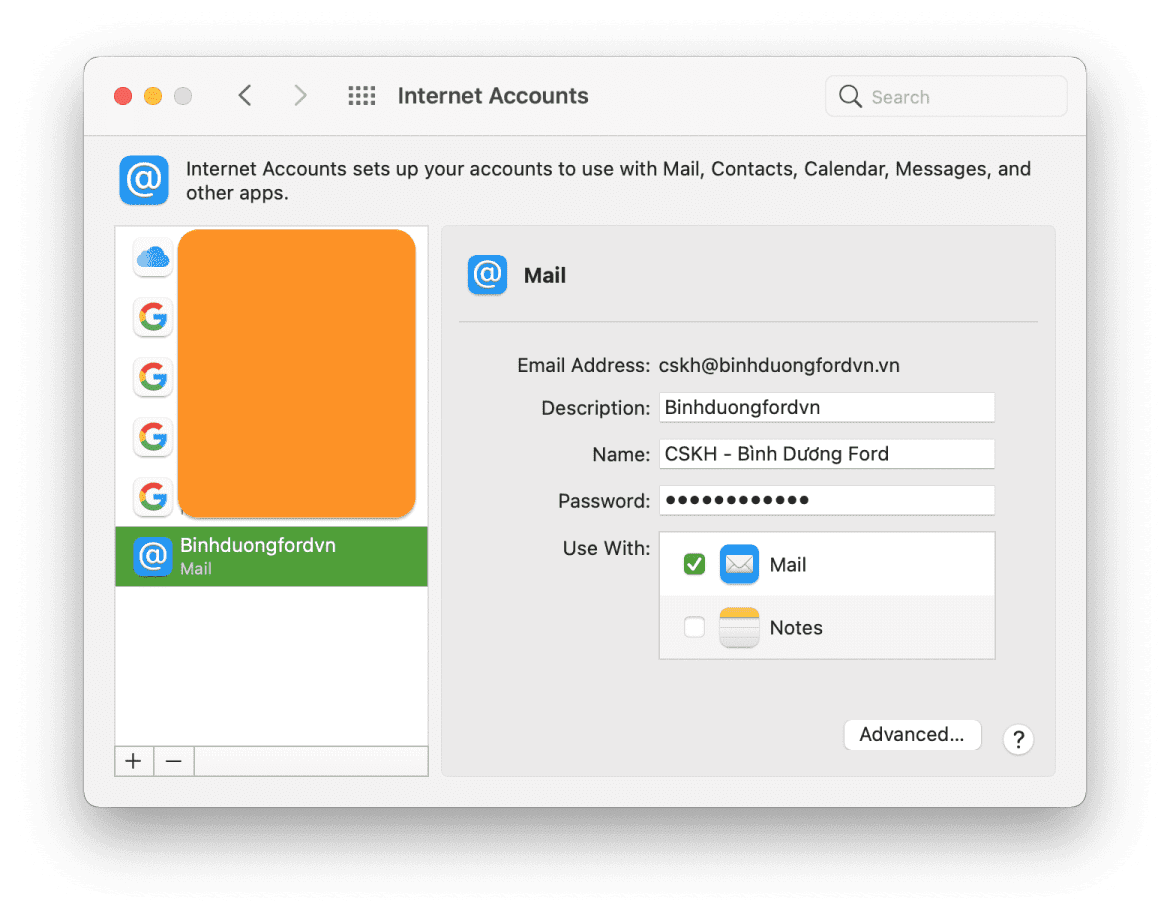Disable Mail for the Binhduongfordvn account
Screen dimensions: 1170x918
694,564
